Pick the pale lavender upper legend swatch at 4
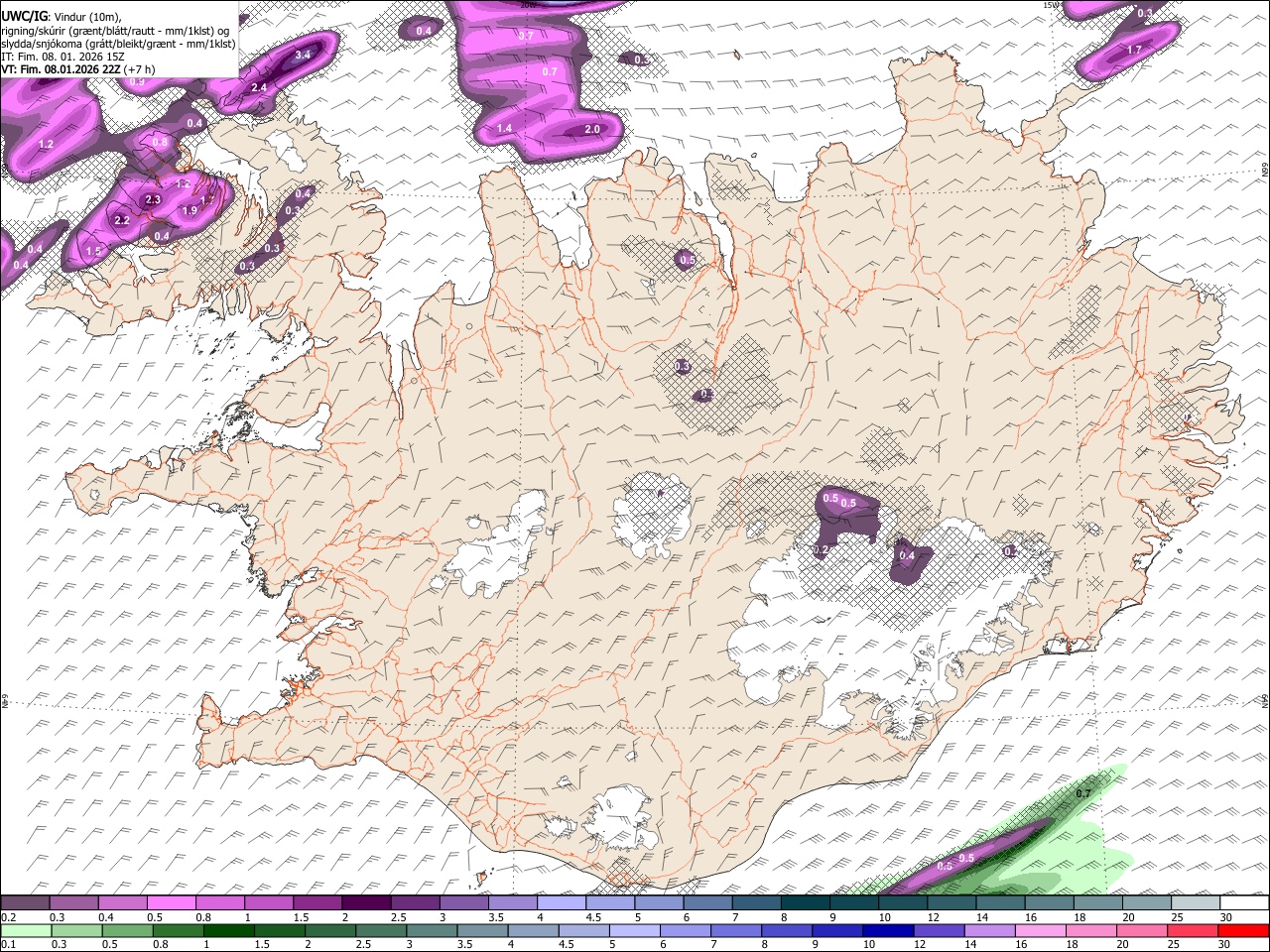 pos(560,903)
